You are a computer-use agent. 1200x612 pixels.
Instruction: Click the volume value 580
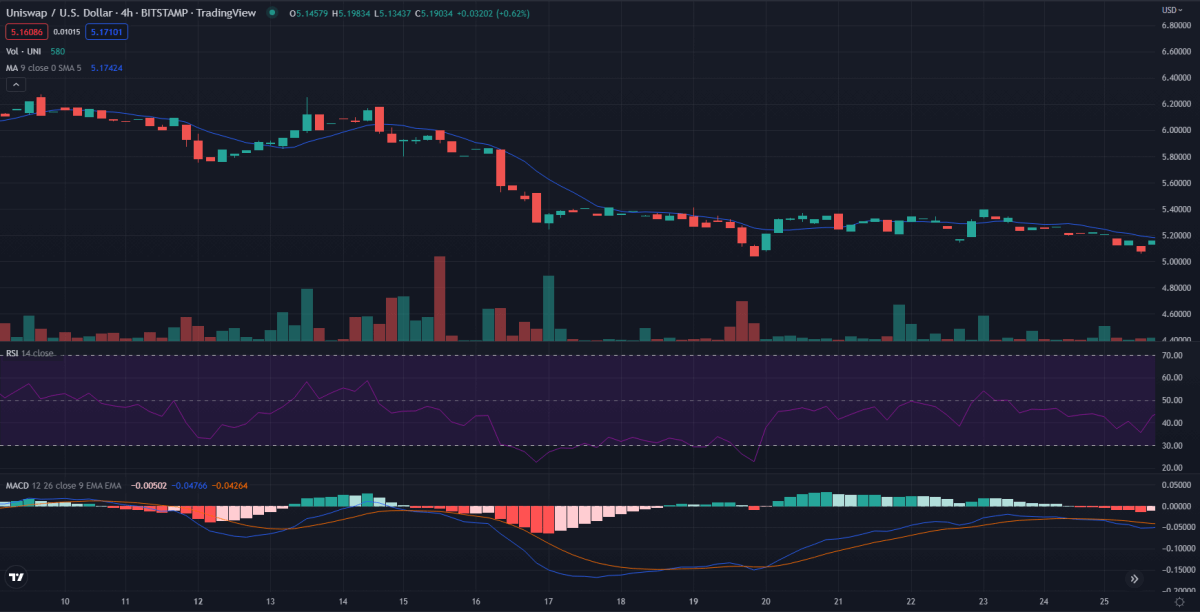point(58,50)
